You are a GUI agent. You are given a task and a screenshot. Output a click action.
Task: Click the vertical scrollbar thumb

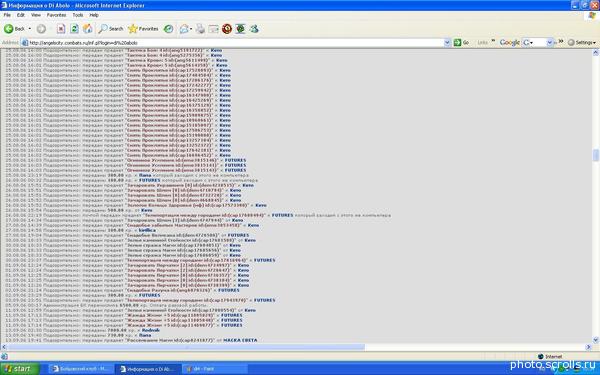point(595,155)
